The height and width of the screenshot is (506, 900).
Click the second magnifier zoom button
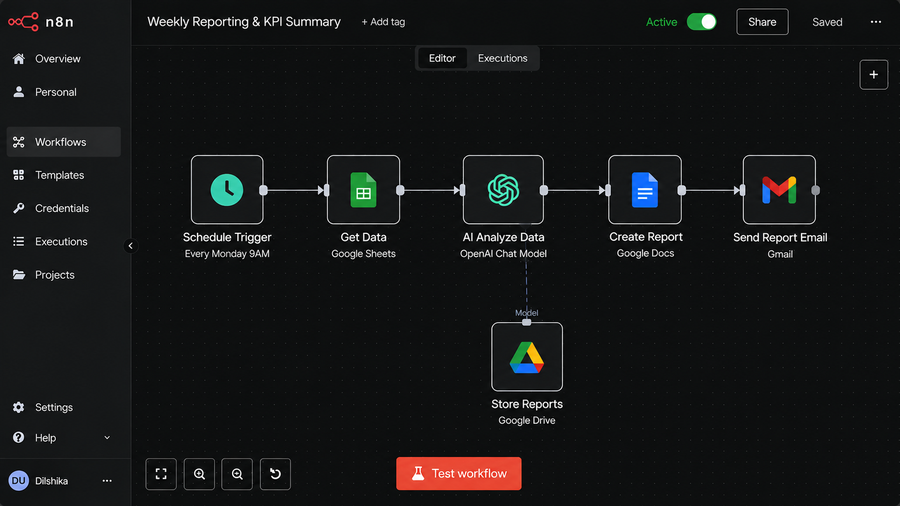coord(237,474)
